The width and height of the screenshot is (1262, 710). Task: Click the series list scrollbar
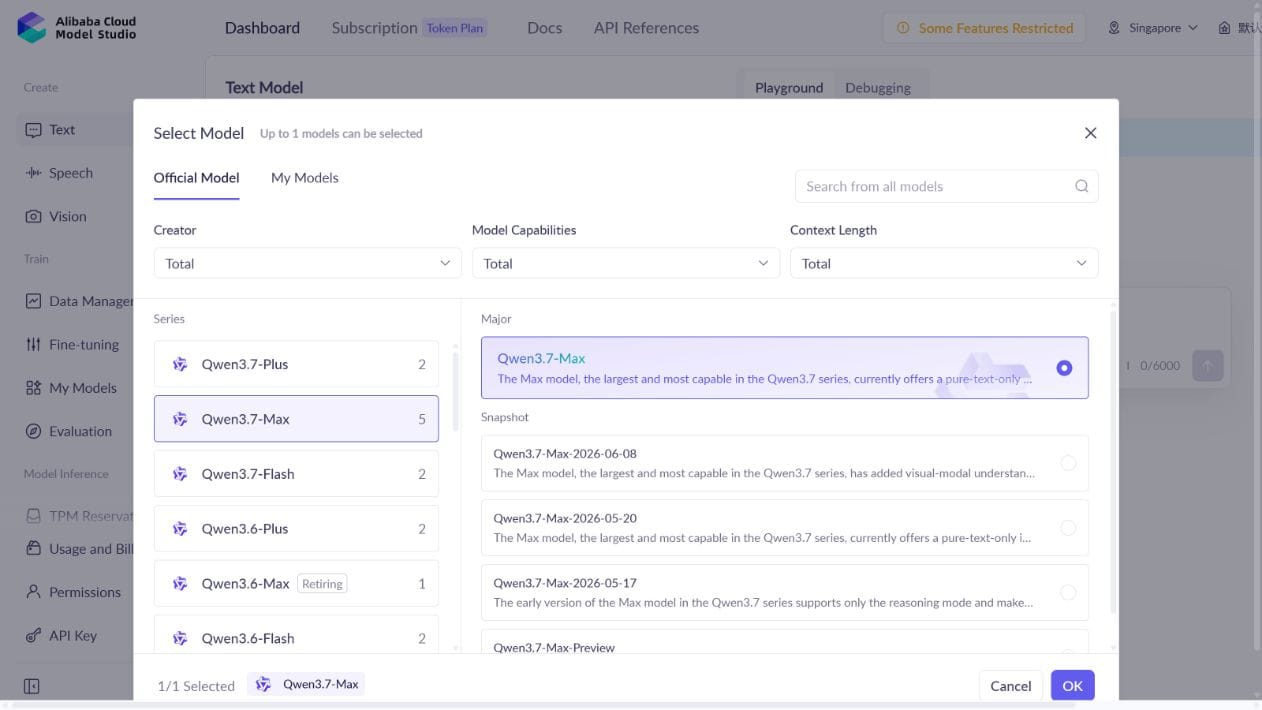[x=456, y=390]
